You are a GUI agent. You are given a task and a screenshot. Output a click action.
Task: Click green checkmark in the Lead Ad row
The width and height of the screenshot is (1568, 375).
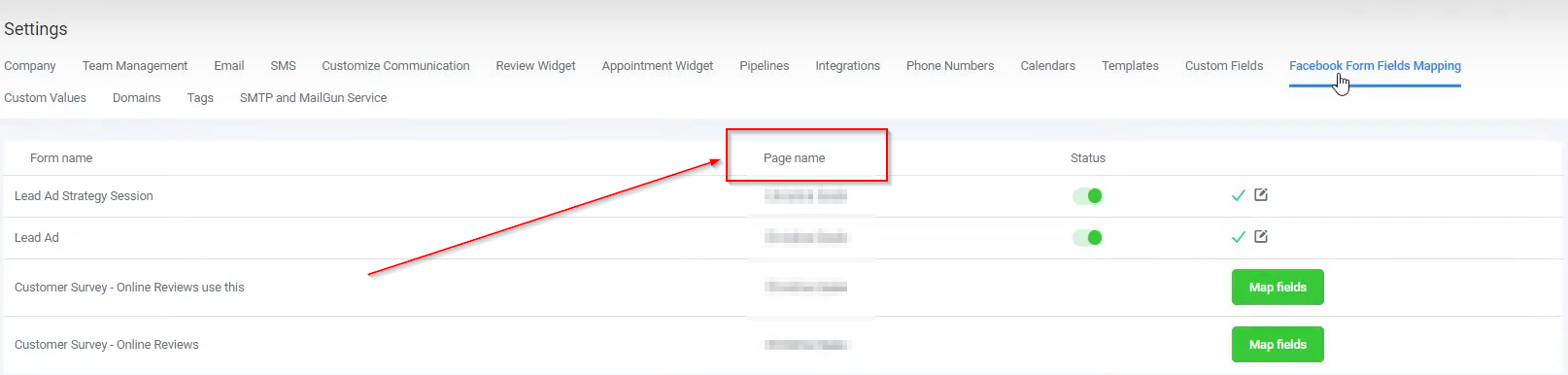(x=1238, y=237)
